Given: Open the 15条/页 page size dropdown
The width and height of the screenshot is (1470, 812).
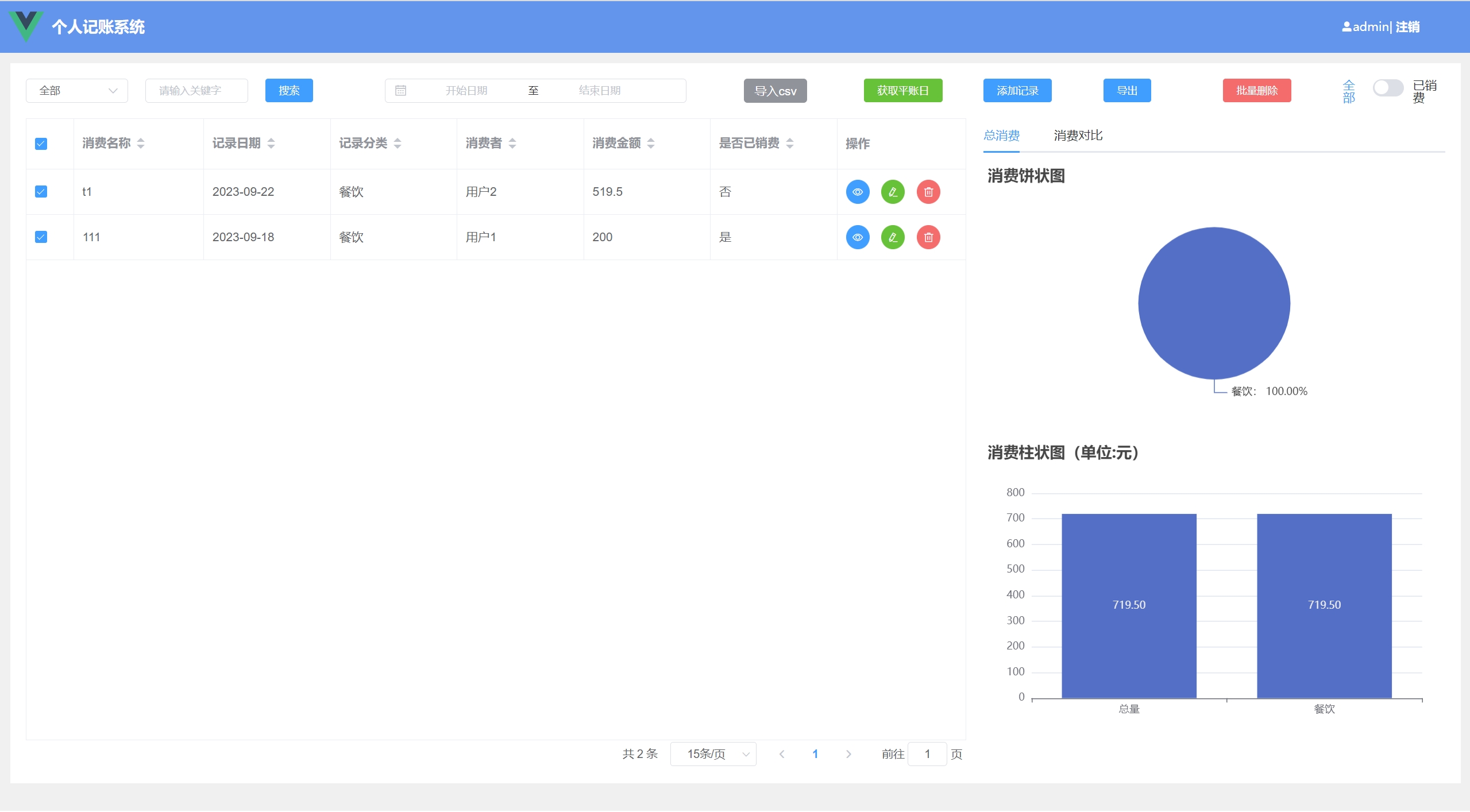Looking at the screenshot, I should pyautogui.click(x=712, y=754).
